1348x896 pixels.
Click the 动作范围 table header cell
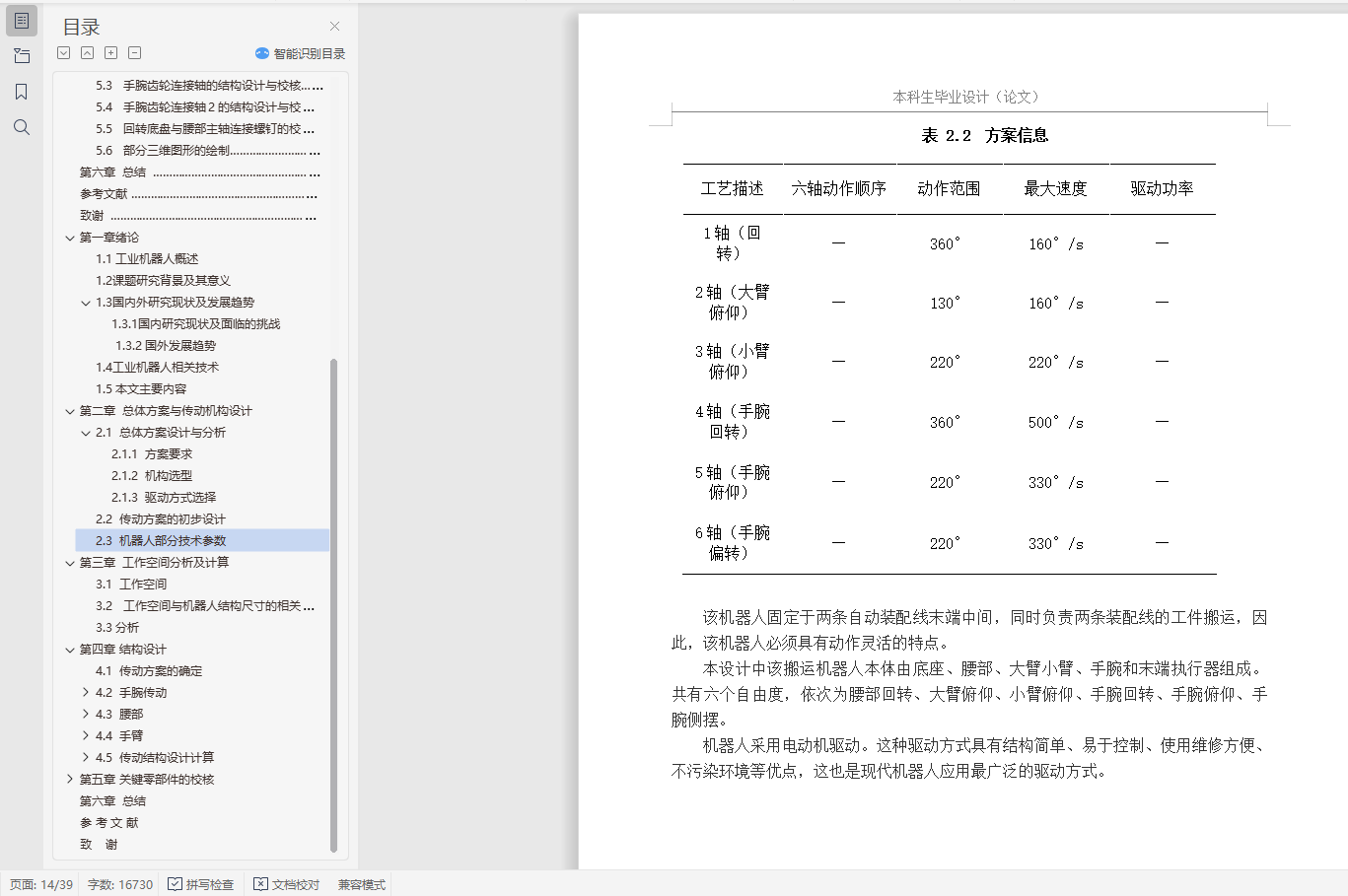[949, 188]
